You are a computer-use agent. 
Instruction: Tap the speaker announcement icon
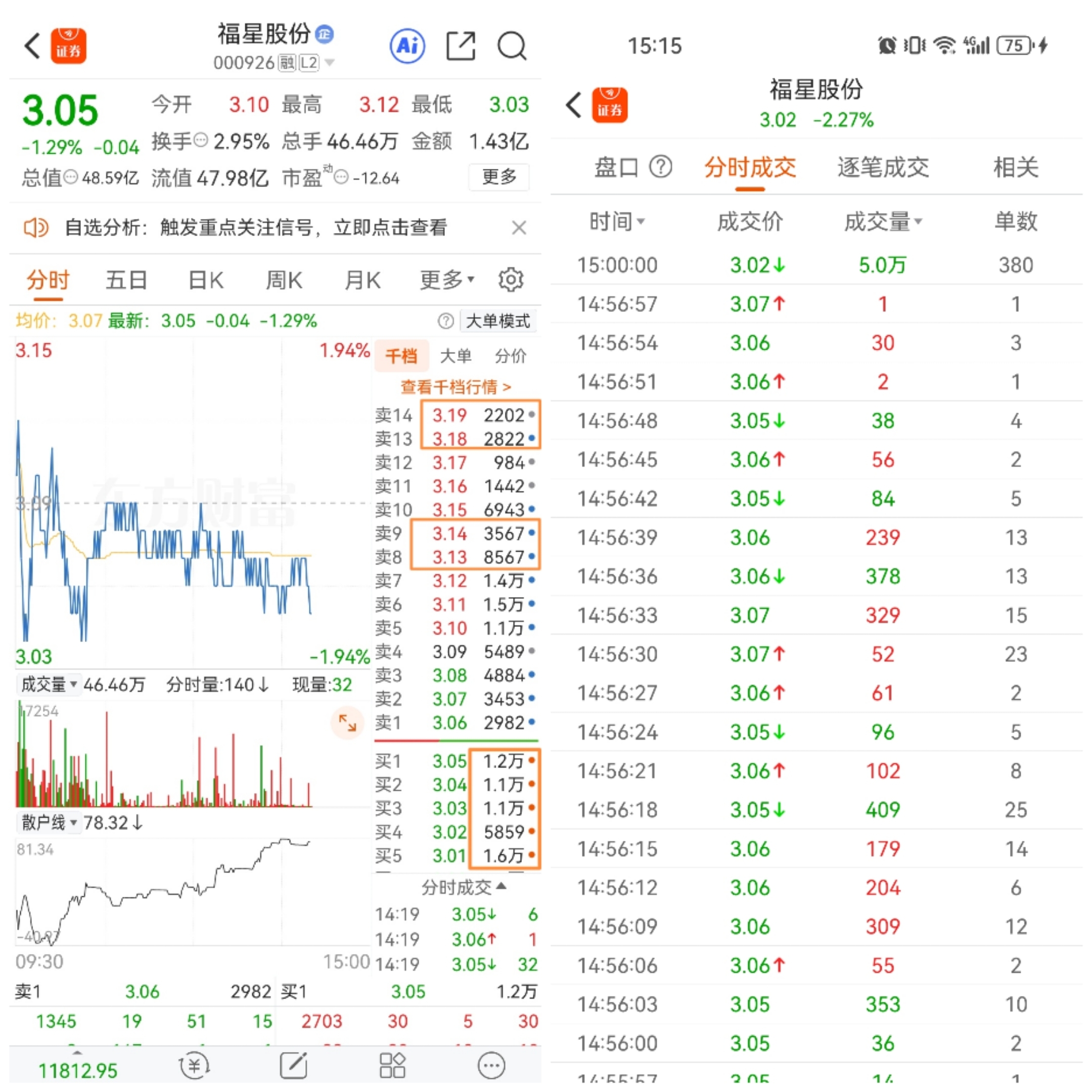pyautogui.click(x=36, y=228)
